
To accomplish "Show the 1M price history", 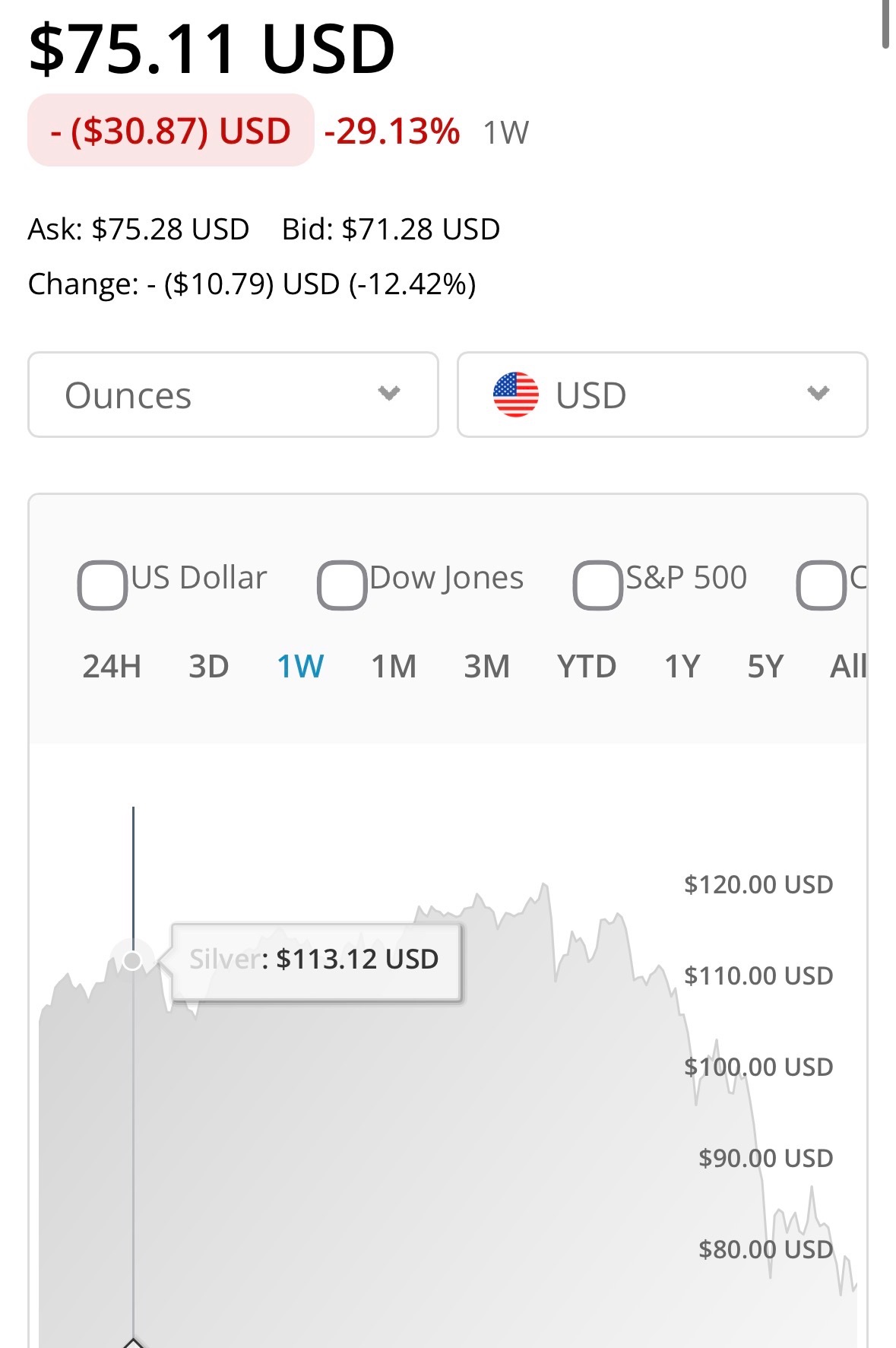I will coord(394,667).
